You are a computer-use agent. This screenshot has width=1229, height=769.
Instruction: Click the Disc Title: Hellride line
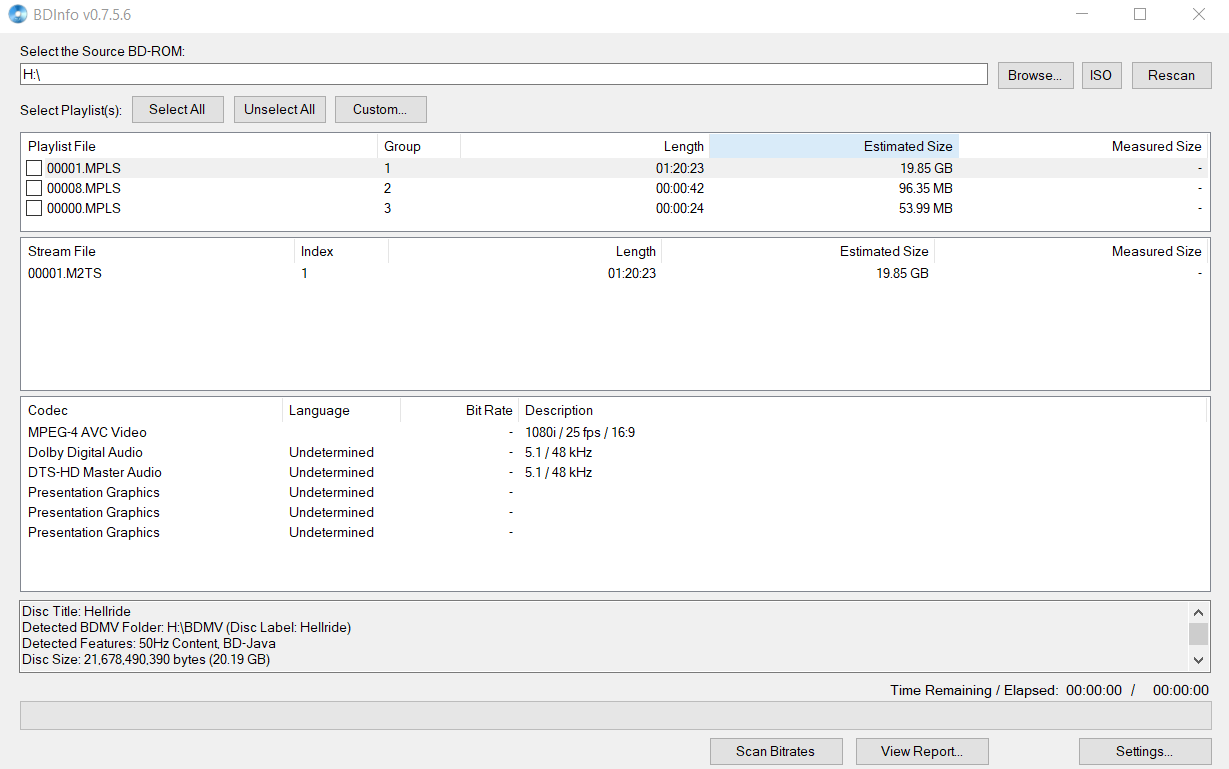(x=76, y=611)
